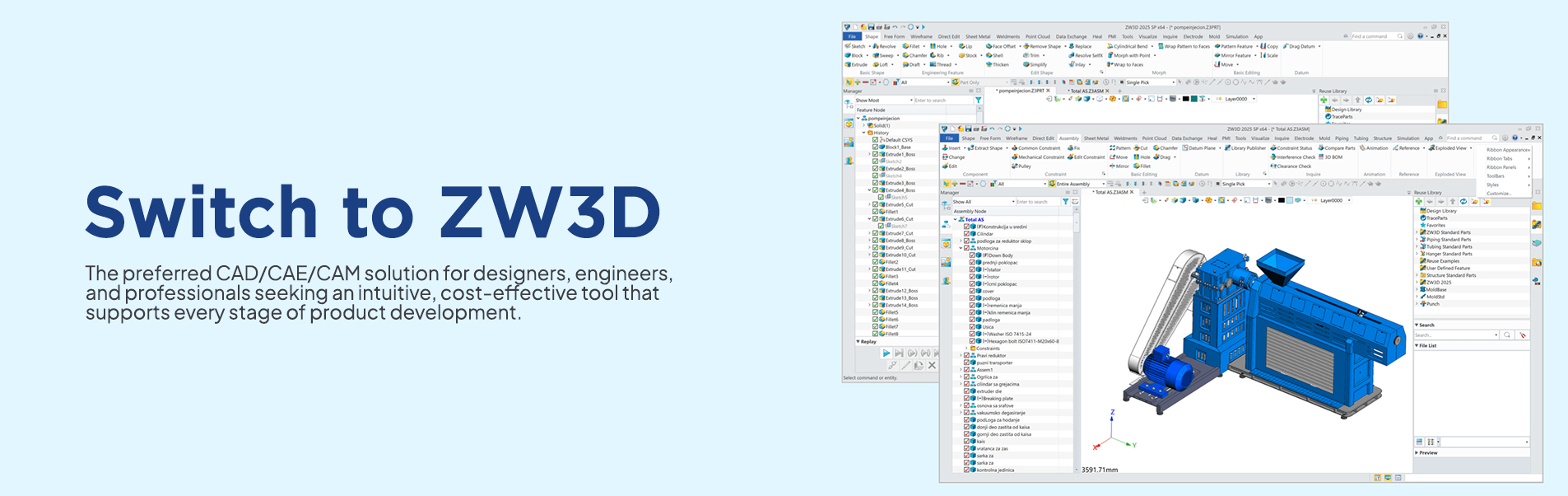The image size is (1568, 496).
Task: Click the Animation tool in the front window
Action: tap(1373, 148)
